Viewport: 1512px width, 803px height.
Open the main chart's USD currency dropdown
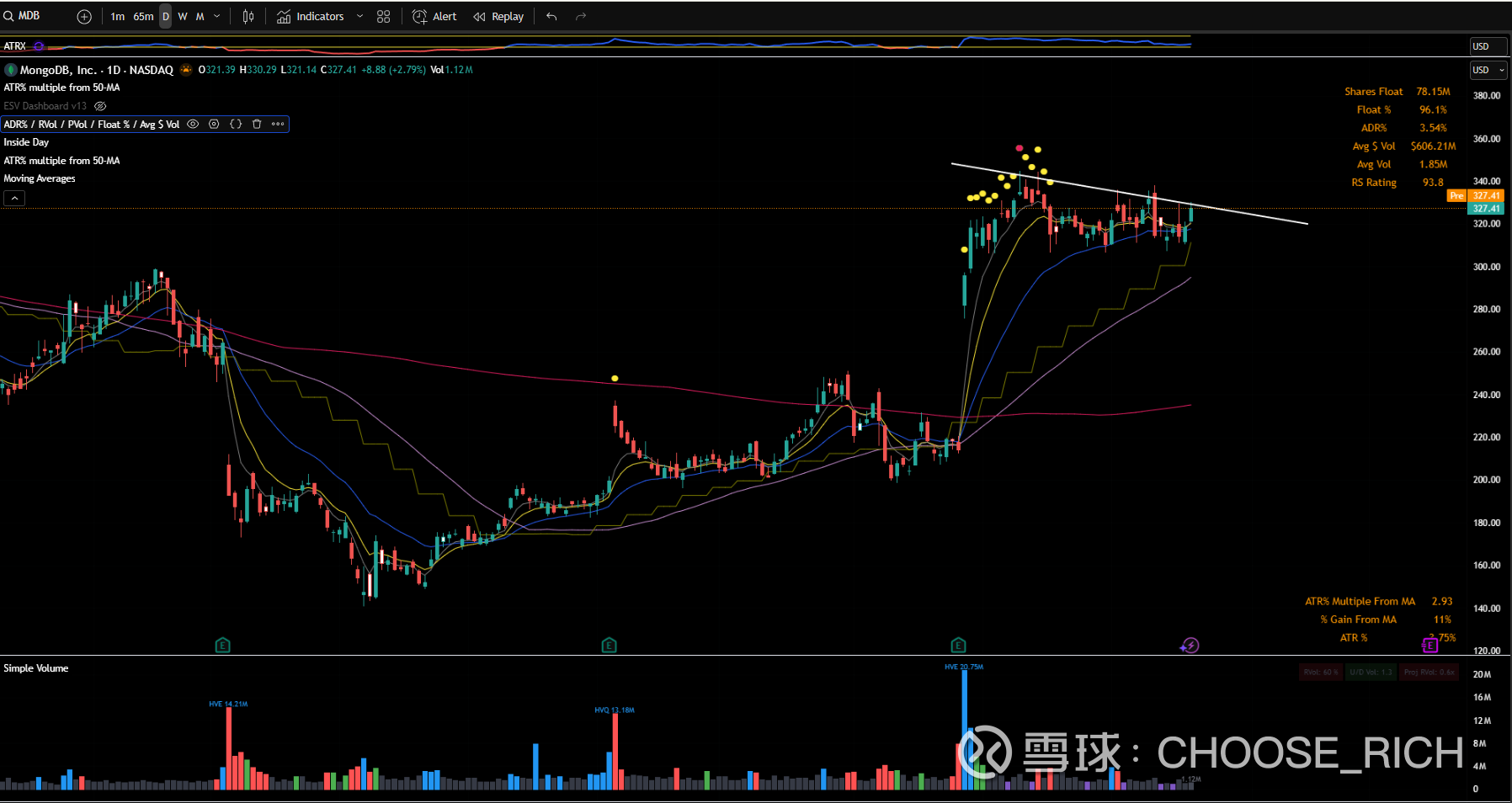1488,70
